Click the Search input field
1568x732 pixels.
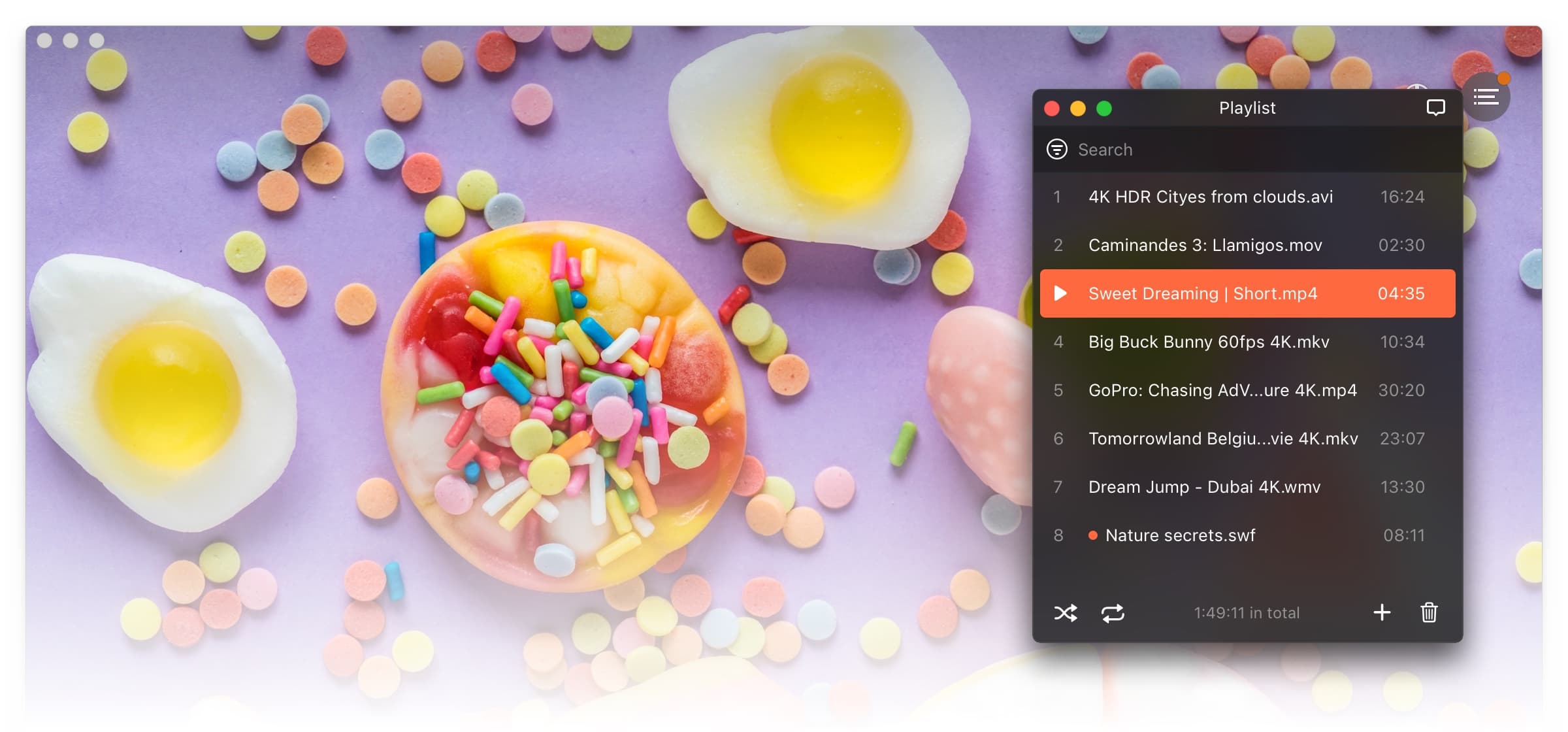tap(1247, 150)
